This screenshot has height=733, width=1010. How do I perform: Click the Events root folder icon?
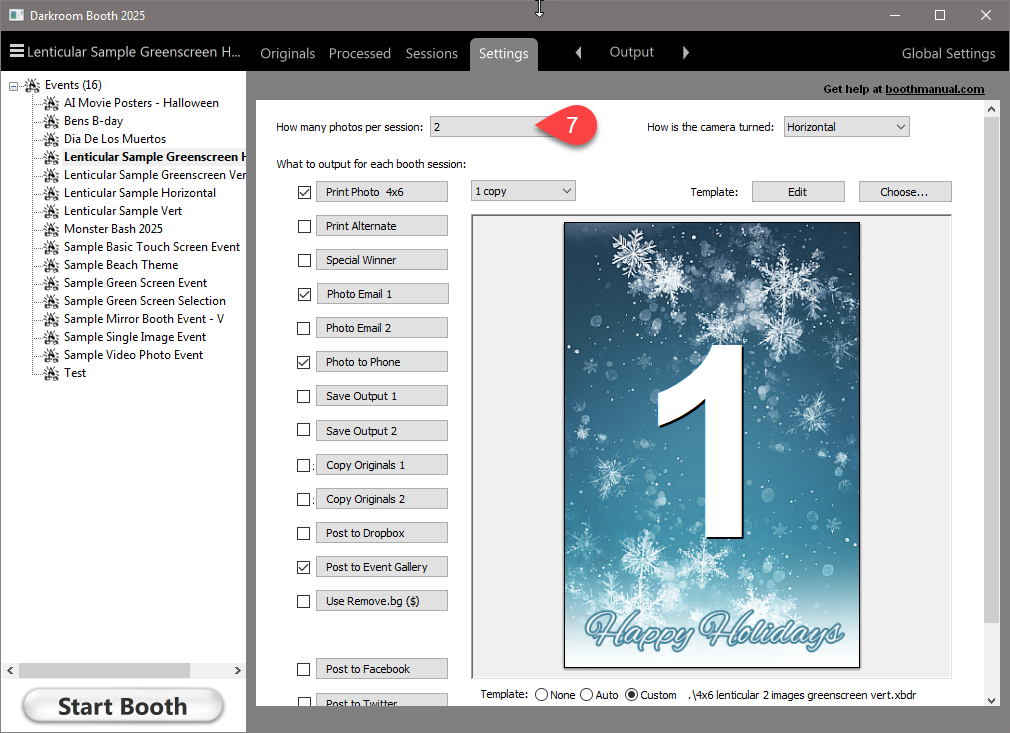pyautogui.click(x=32, y=85)
